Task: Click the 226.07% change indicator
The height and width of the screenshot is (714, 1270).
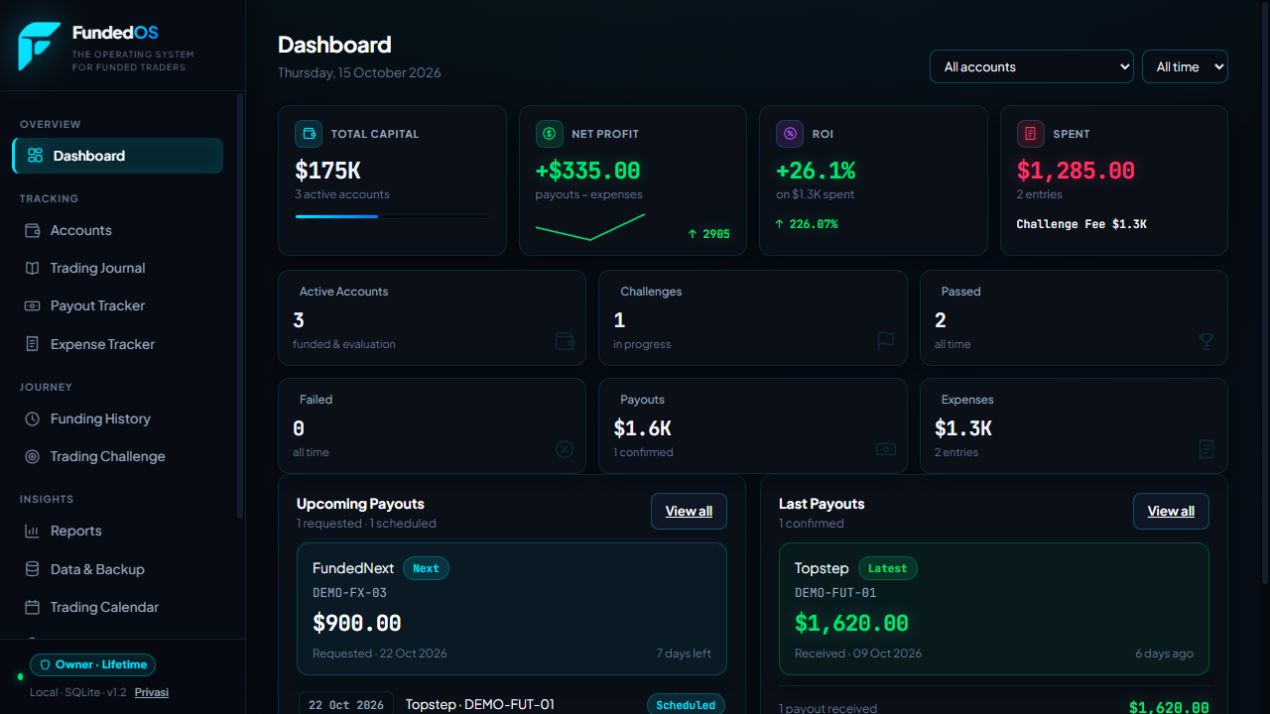Action: 807,224
